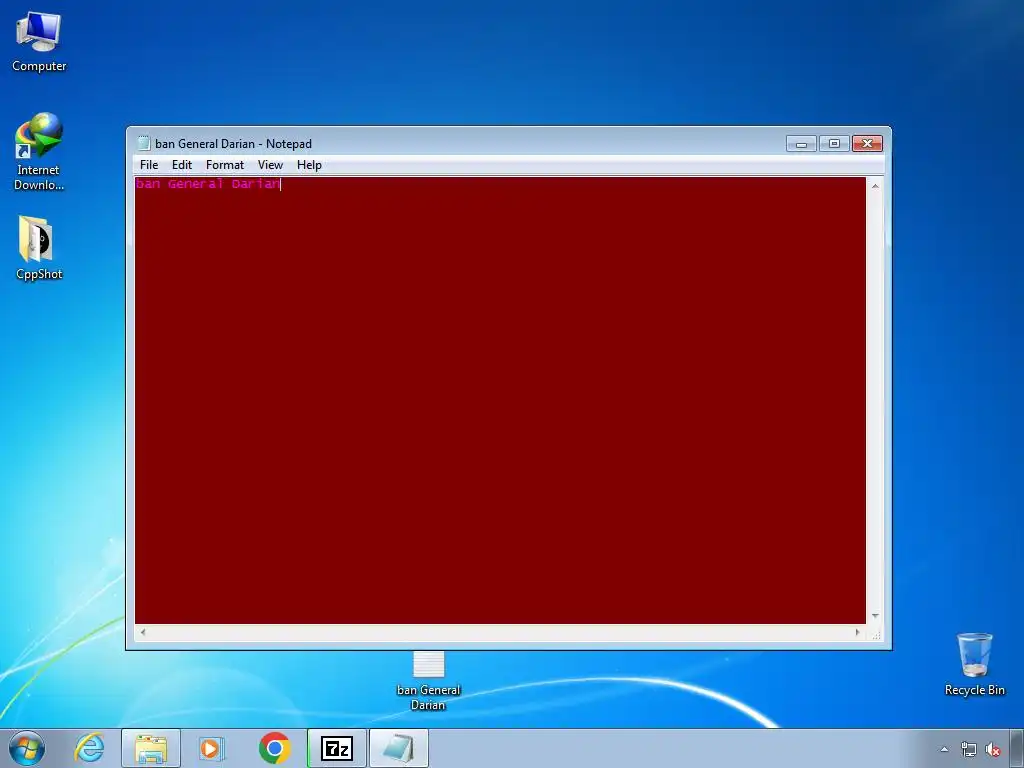Click the resize grip in the Notepad corner
1024x768 pixels.
(876, 633)
